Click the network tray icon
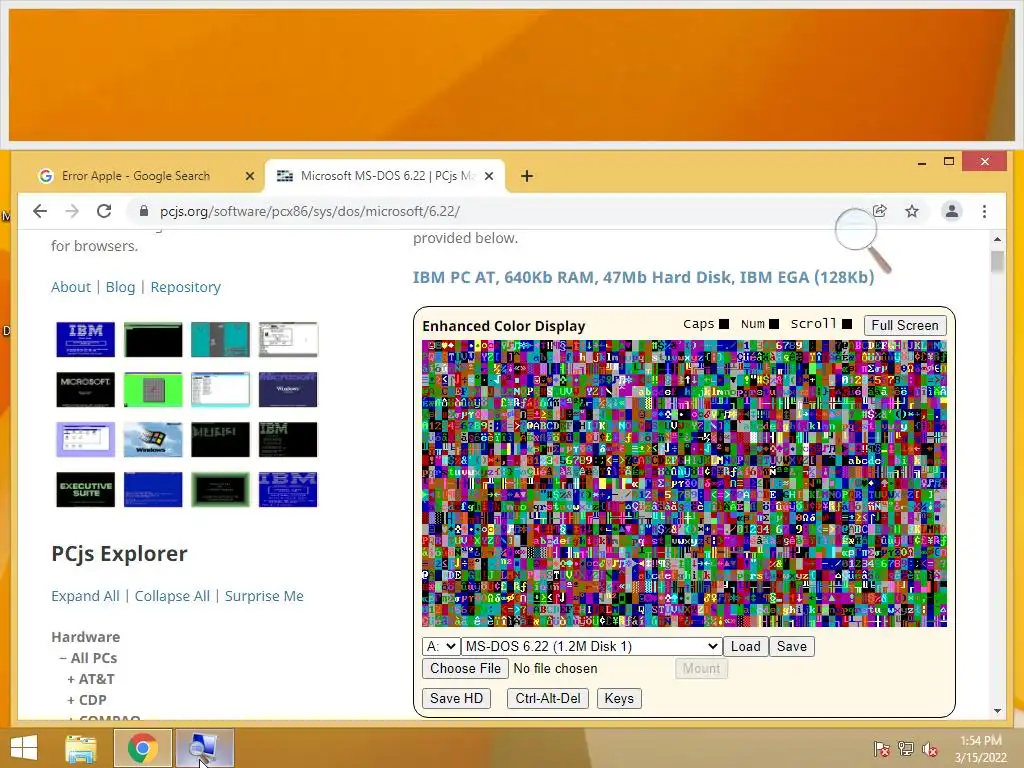Image resolution: width=1024 pixels, height=768 pixels. click(x=906, y=749)
